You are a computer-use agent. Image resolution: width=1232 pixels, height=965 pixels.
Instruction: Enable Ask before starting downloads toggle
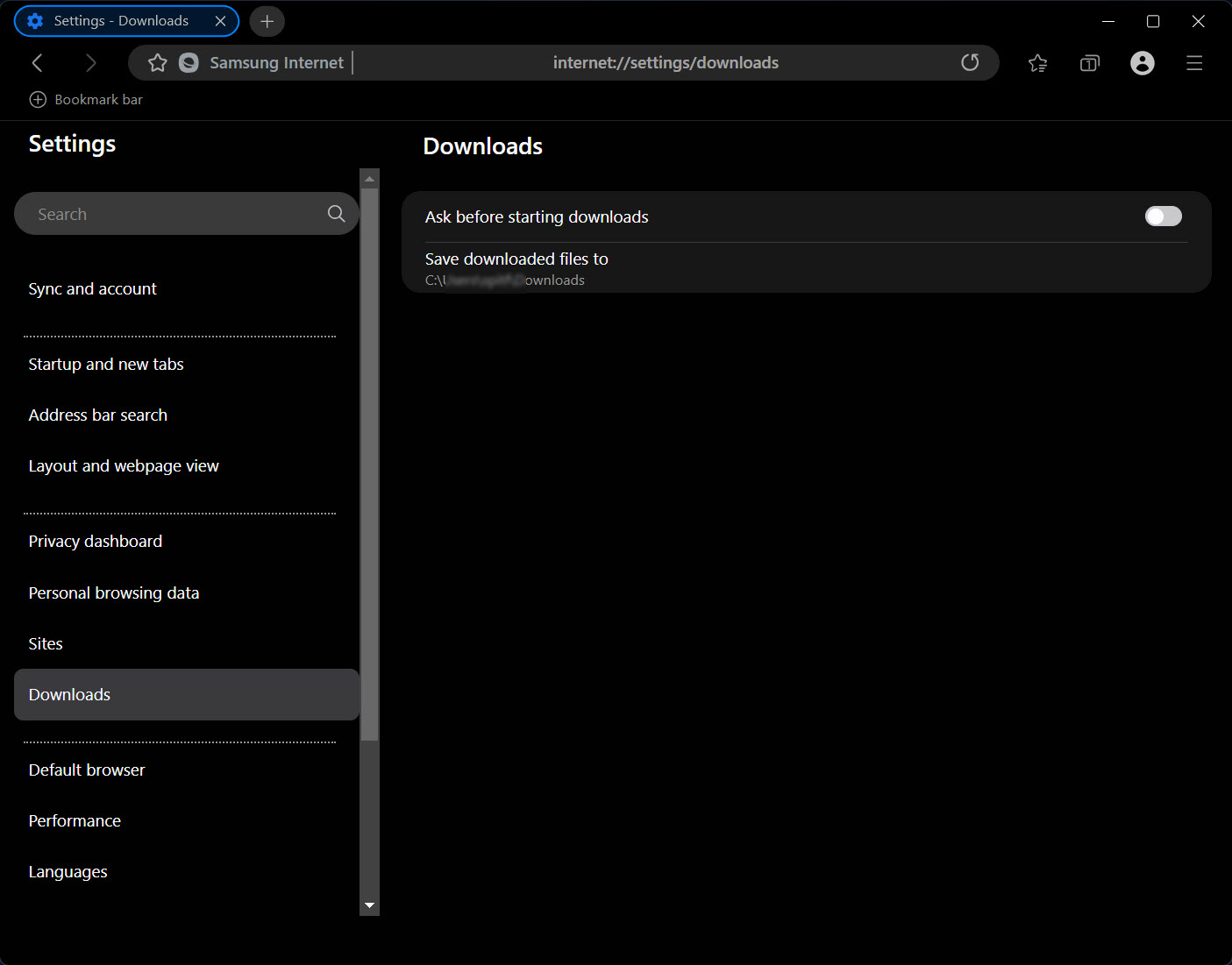(x=1163, y=216)
